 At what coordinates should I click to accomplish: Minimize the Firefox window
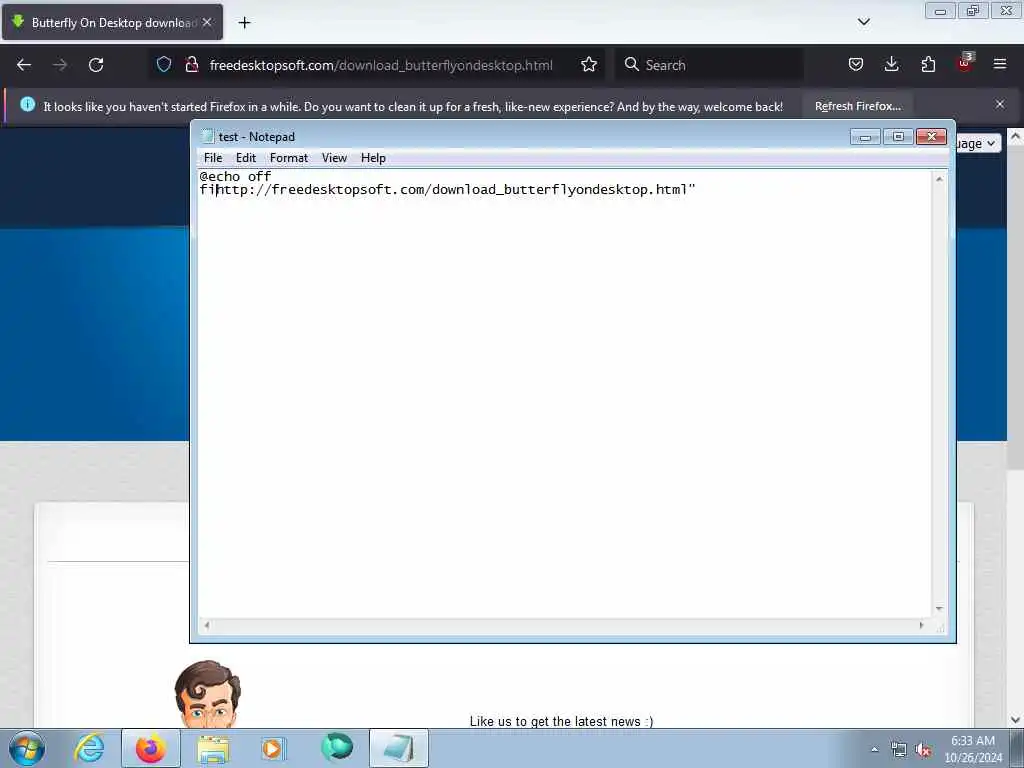[x=940, y=11]
